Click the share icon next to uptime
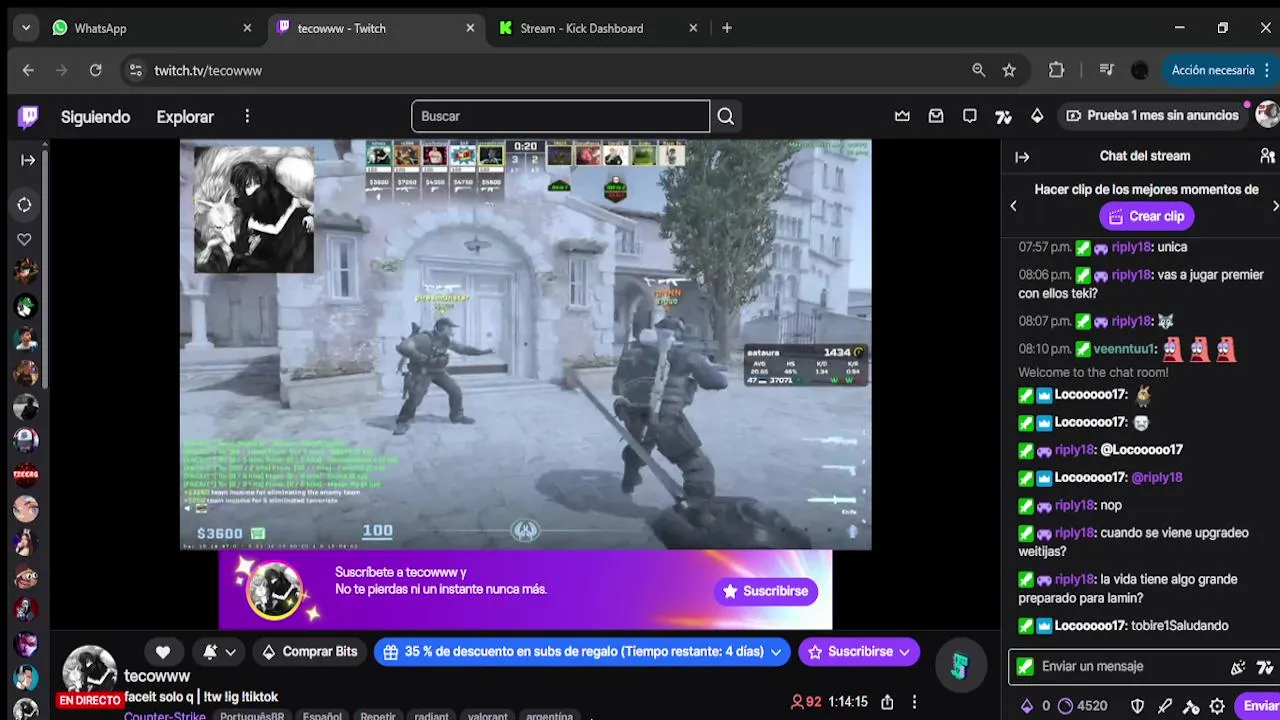 click(887, 702)
